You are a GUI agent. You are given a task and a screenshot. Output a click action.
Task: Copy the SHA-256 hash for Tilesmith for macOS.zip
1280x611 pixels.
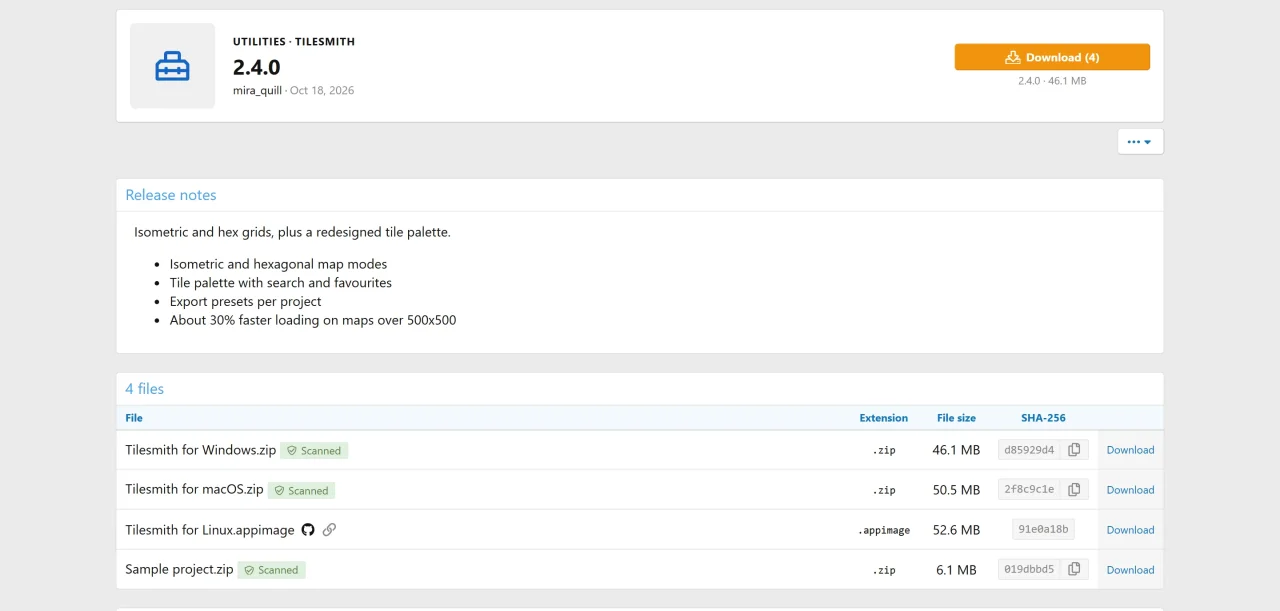(x=1074, y=490)
